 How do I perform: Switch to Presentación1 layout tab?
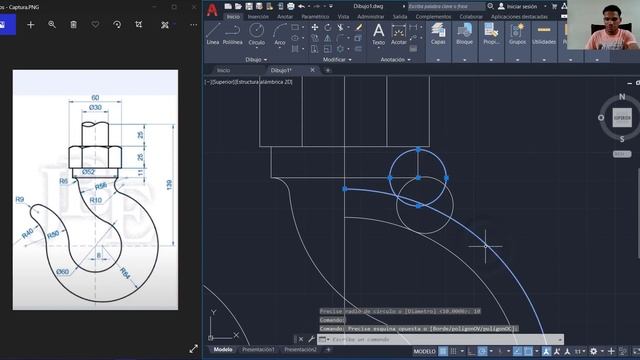pyautogui.click(x=258, y=349)
